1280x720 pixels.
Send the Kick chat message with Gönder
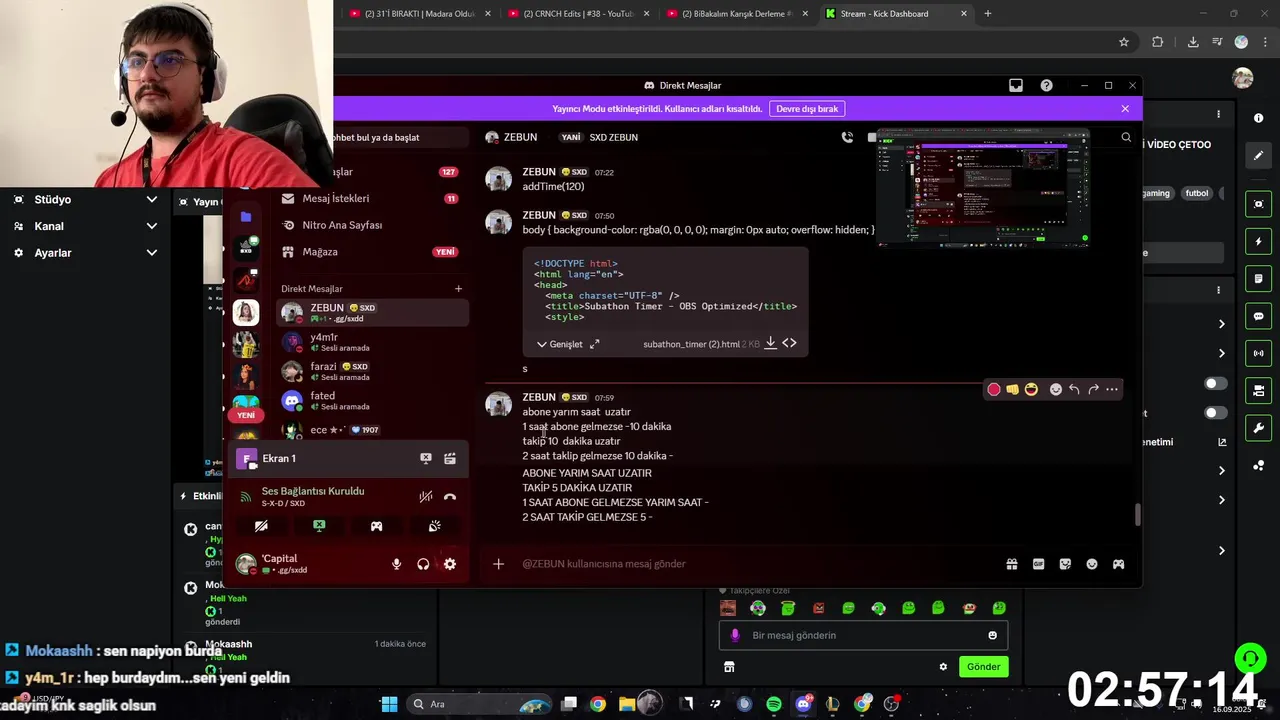[983, 667]
